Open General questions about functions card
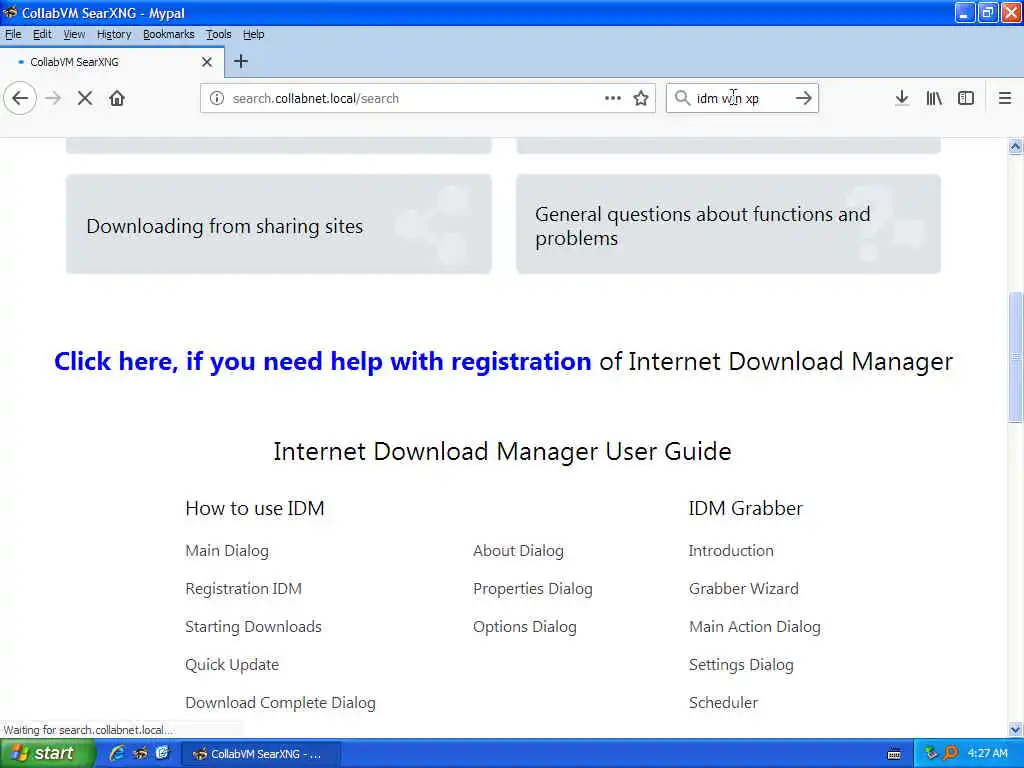Image resolution: width=1024 pixels, height=768 pixels. point(728,224)
